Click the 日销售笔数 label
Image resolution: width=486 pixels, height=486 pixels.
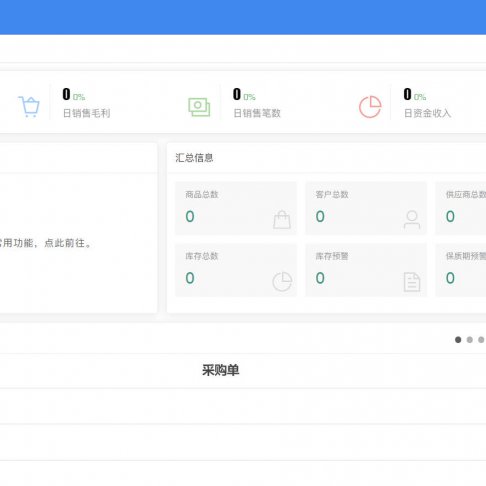tap(257, 113)
